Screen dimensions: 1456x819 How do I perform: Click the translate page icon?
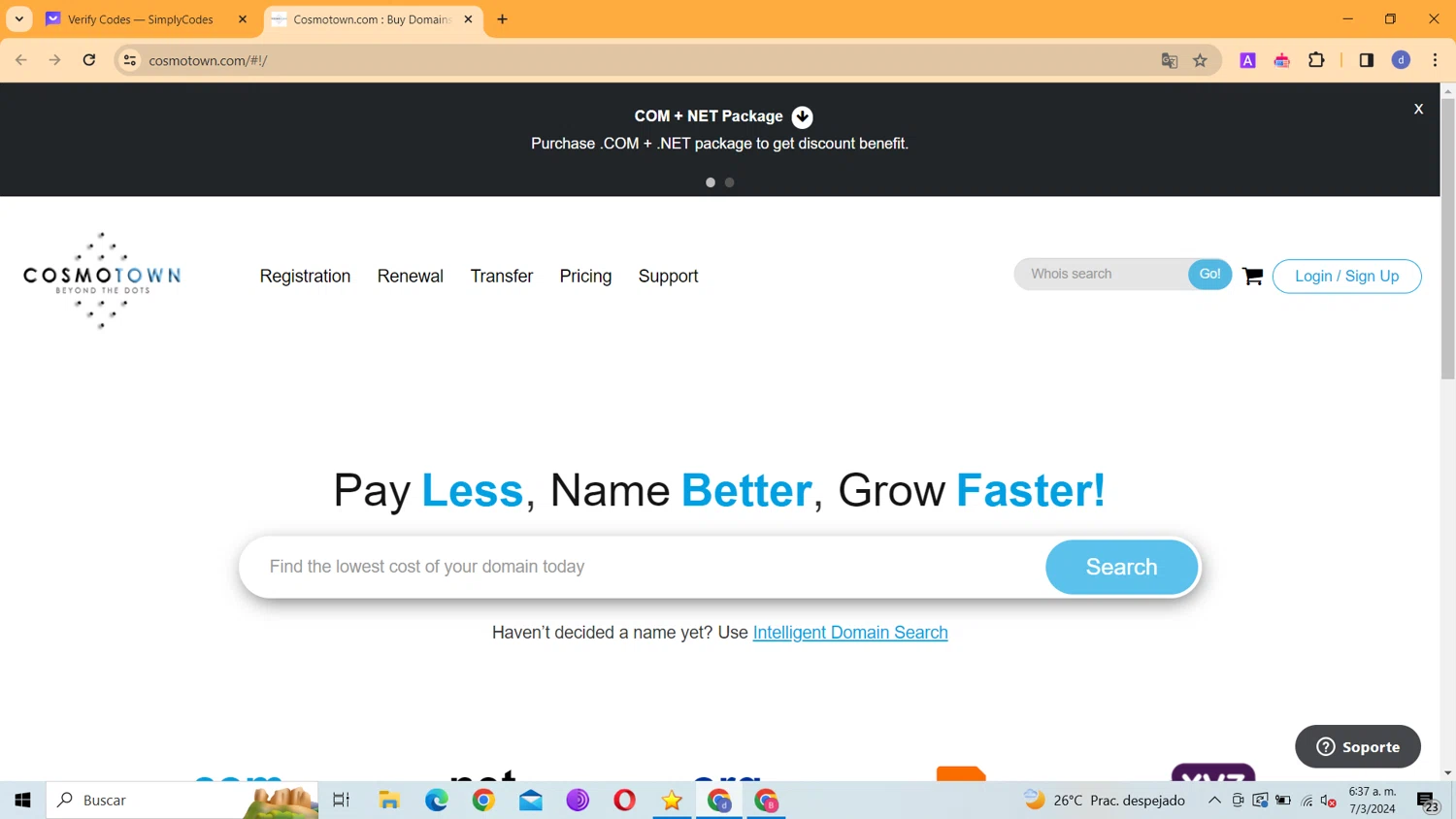click(1170, 60)
